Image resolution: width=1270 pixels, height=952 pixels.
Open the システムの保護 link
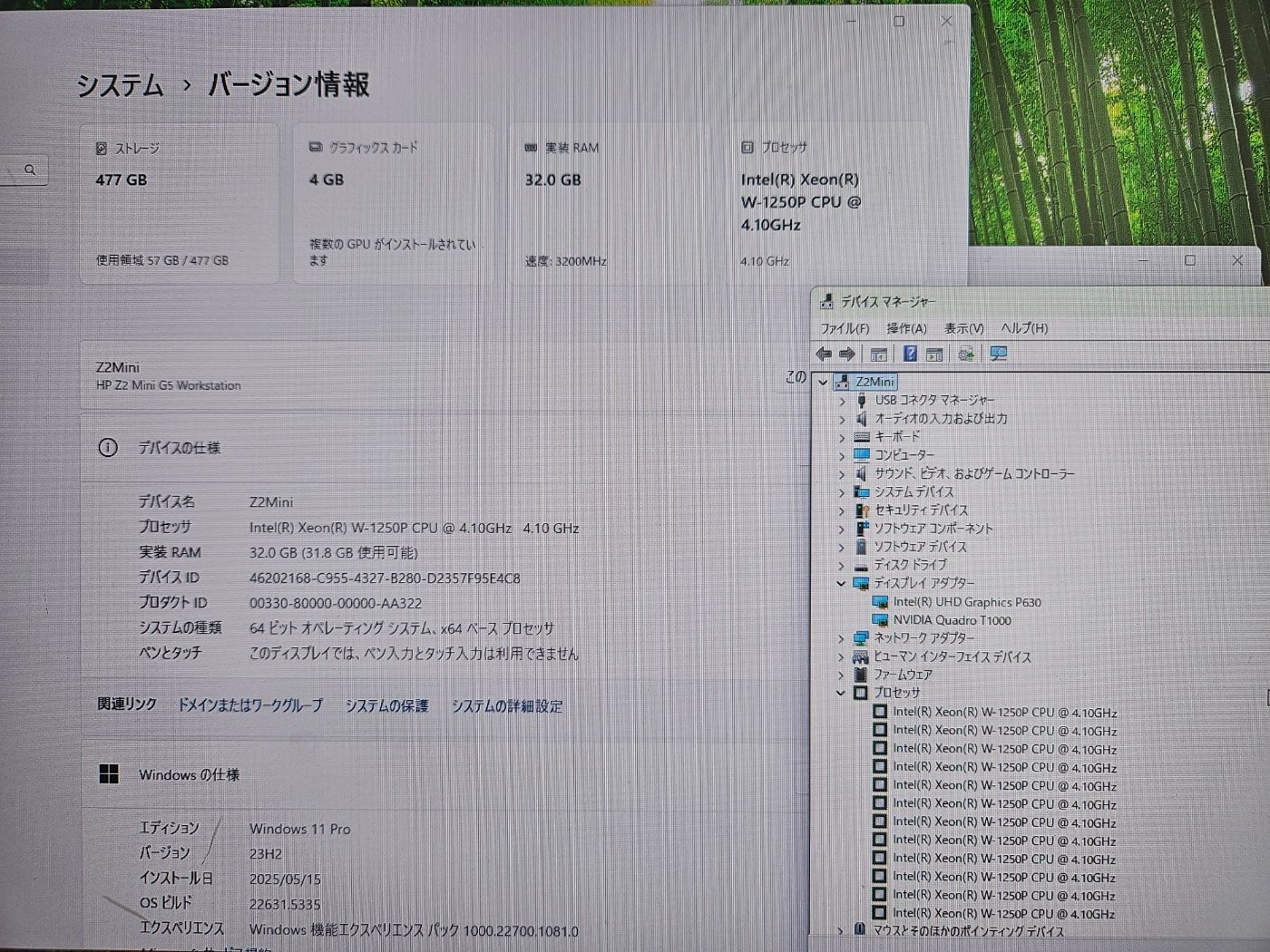click(x=387, y=705)
